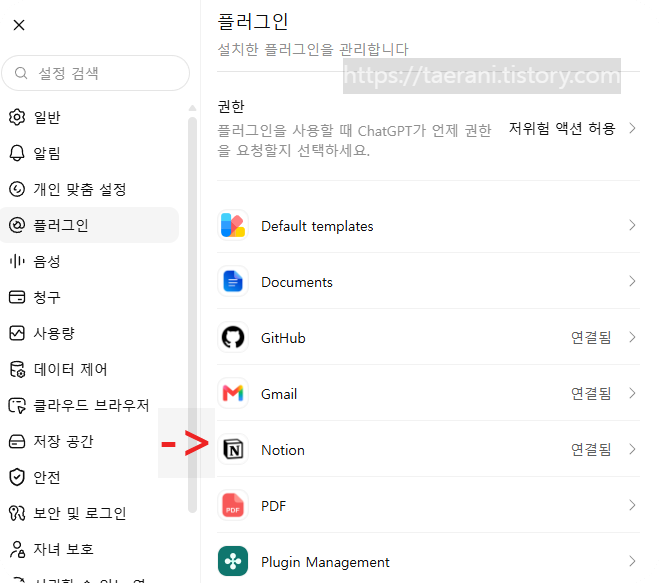Expand the Plugin Management row chevron
The width and height of the screenshot is (659, 583).
click(x=632, y=561)
